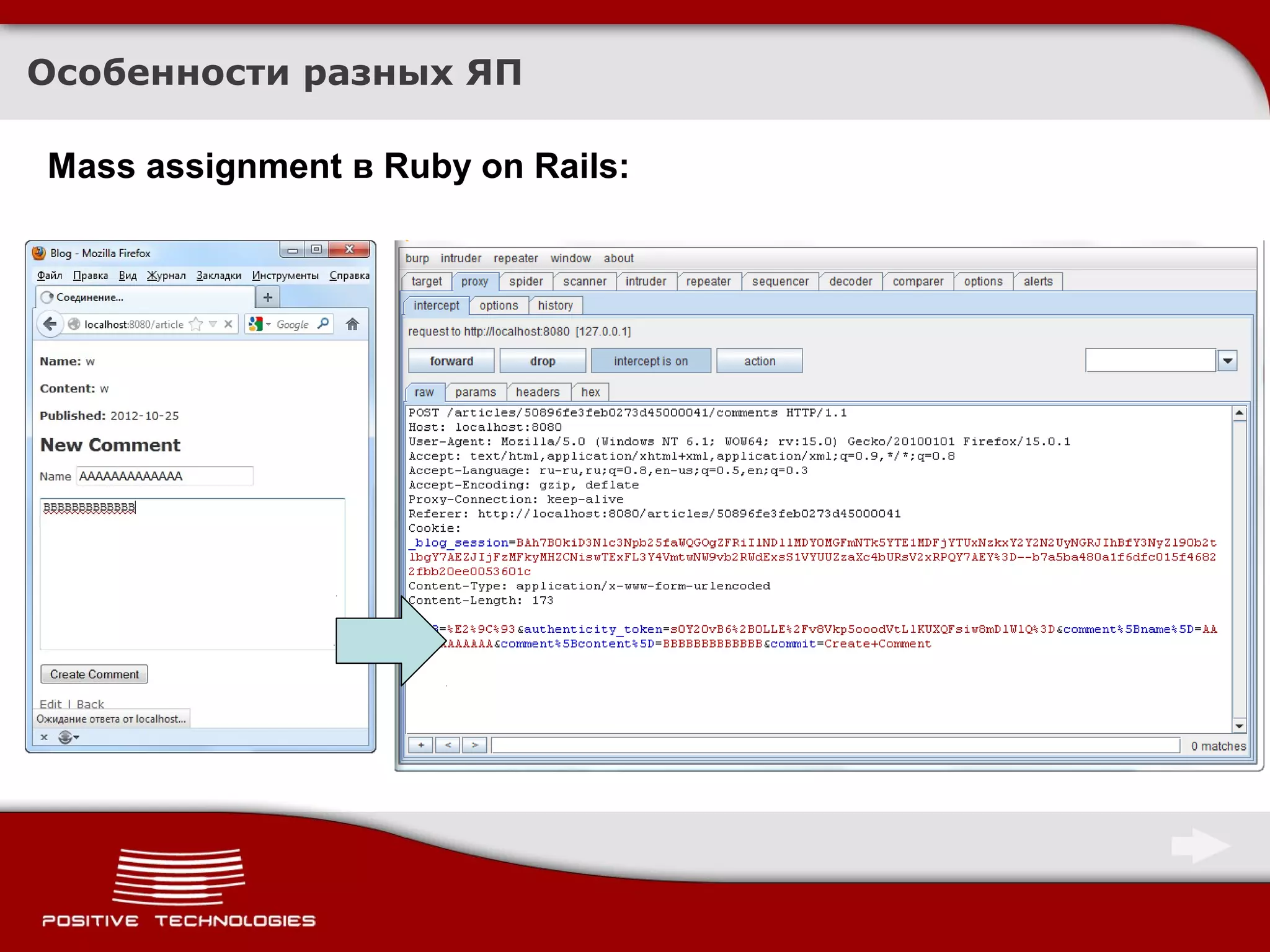Drop the intercepted request
The image size is (1270, 952).
pyautogui.click(x=543, y=361)
